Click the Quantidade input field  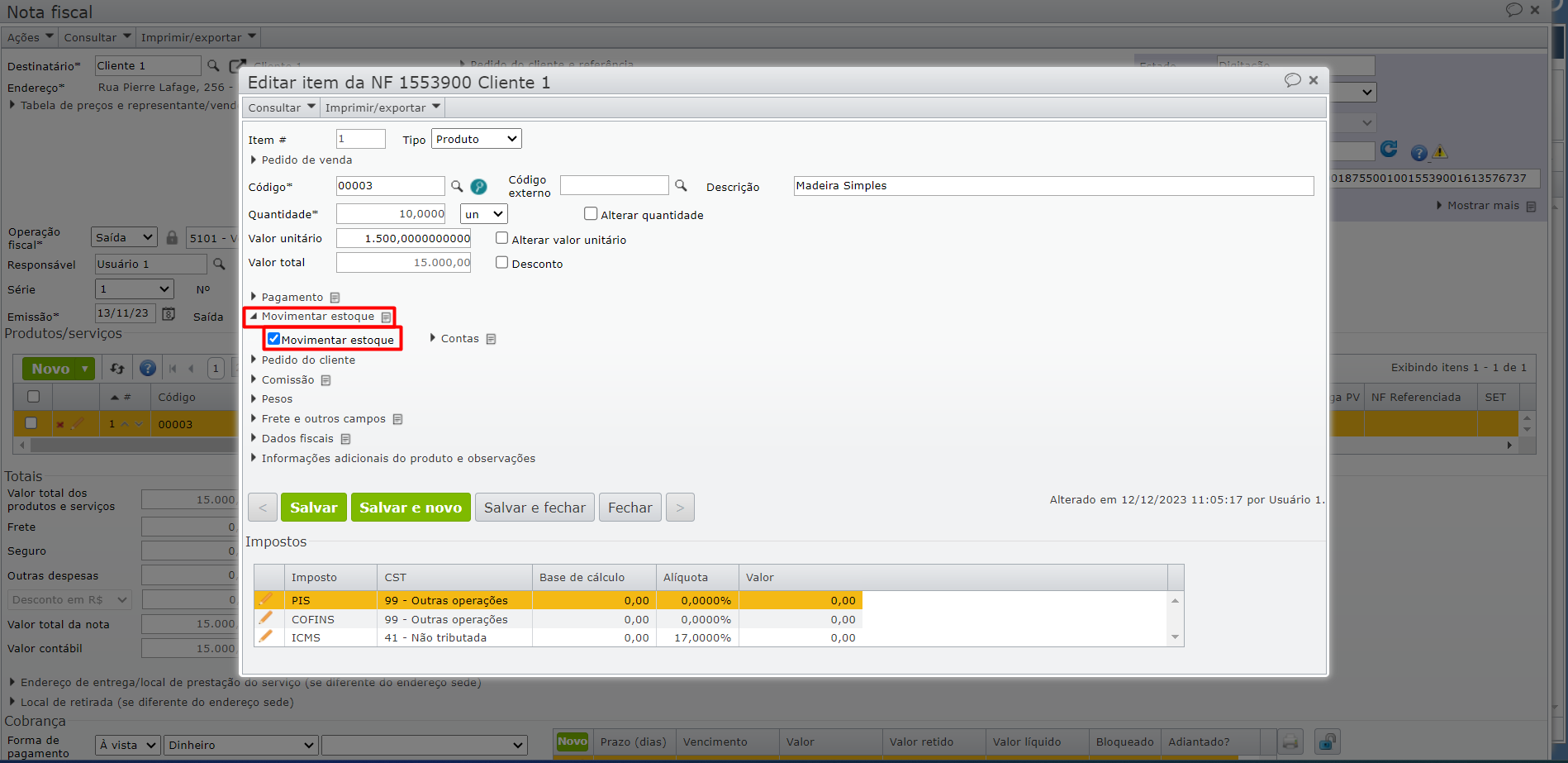click(x=391, y=214)
